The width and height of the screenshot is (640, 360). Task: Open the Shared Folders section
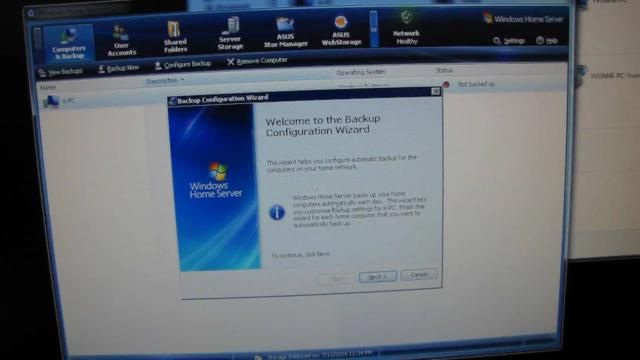(175, 37)
